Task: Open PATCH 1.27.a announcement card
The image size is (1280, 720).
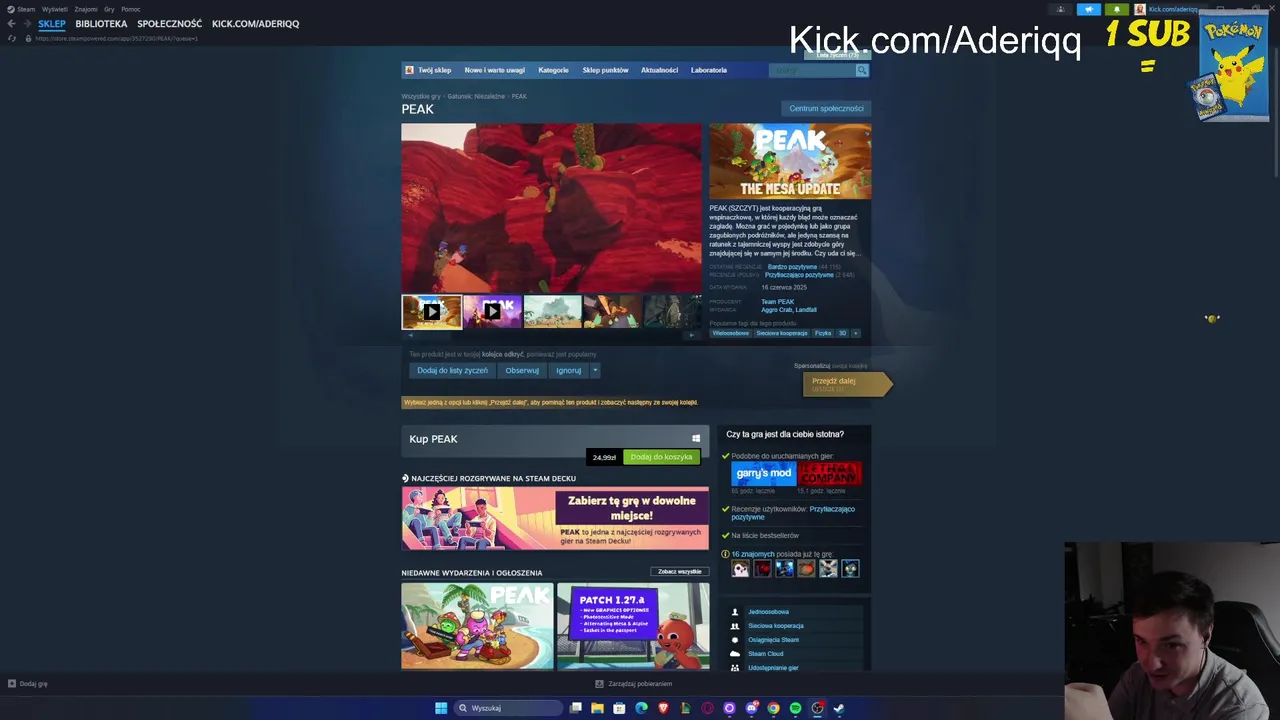Action: tap(633, 626)
